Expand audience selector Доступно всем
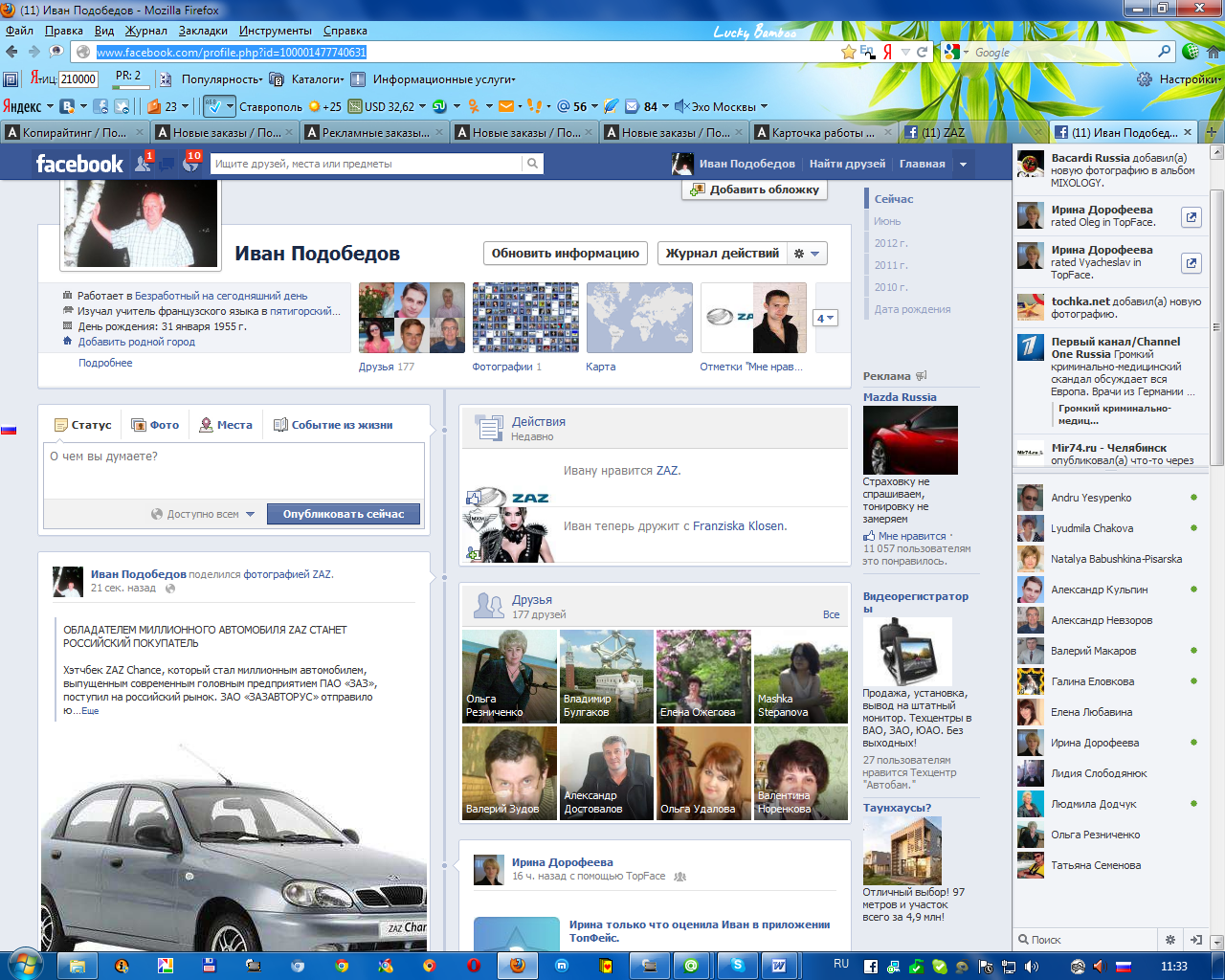This screenshot has width=1225, height=980. (203, 514)
